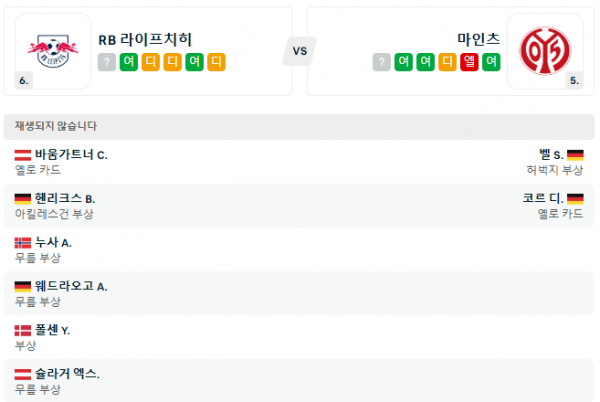Click the Austrian flag beside 슐라거 엑스.
This screenshot has height=402, width=600.
pos(23,374)
